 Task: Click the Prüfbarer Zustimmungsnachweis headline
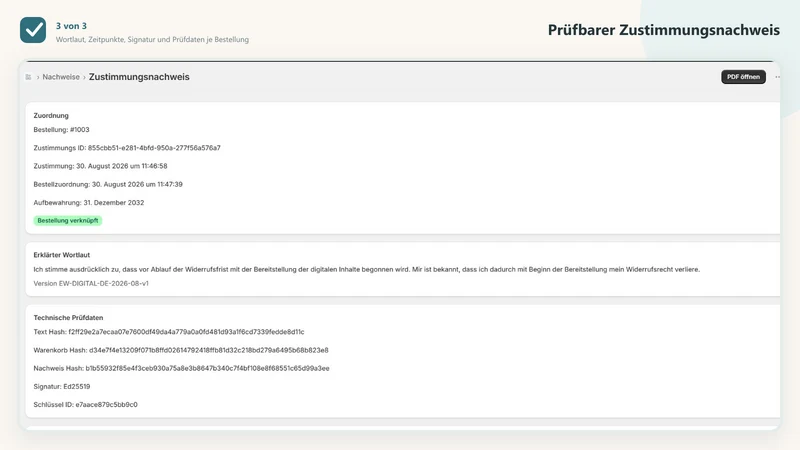coord(664,30)
